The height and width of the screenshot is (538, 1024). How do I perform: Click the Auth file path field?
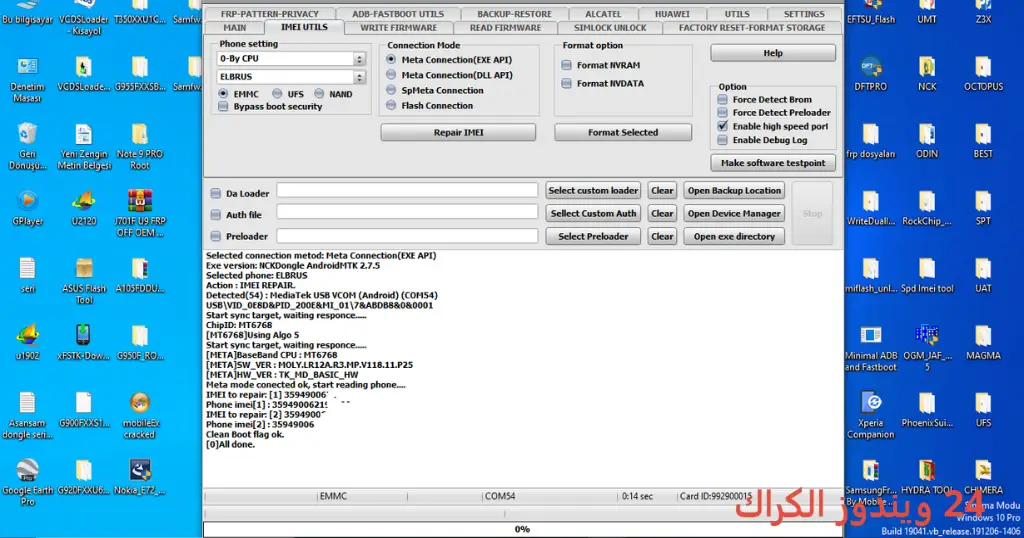click(408, 212)
